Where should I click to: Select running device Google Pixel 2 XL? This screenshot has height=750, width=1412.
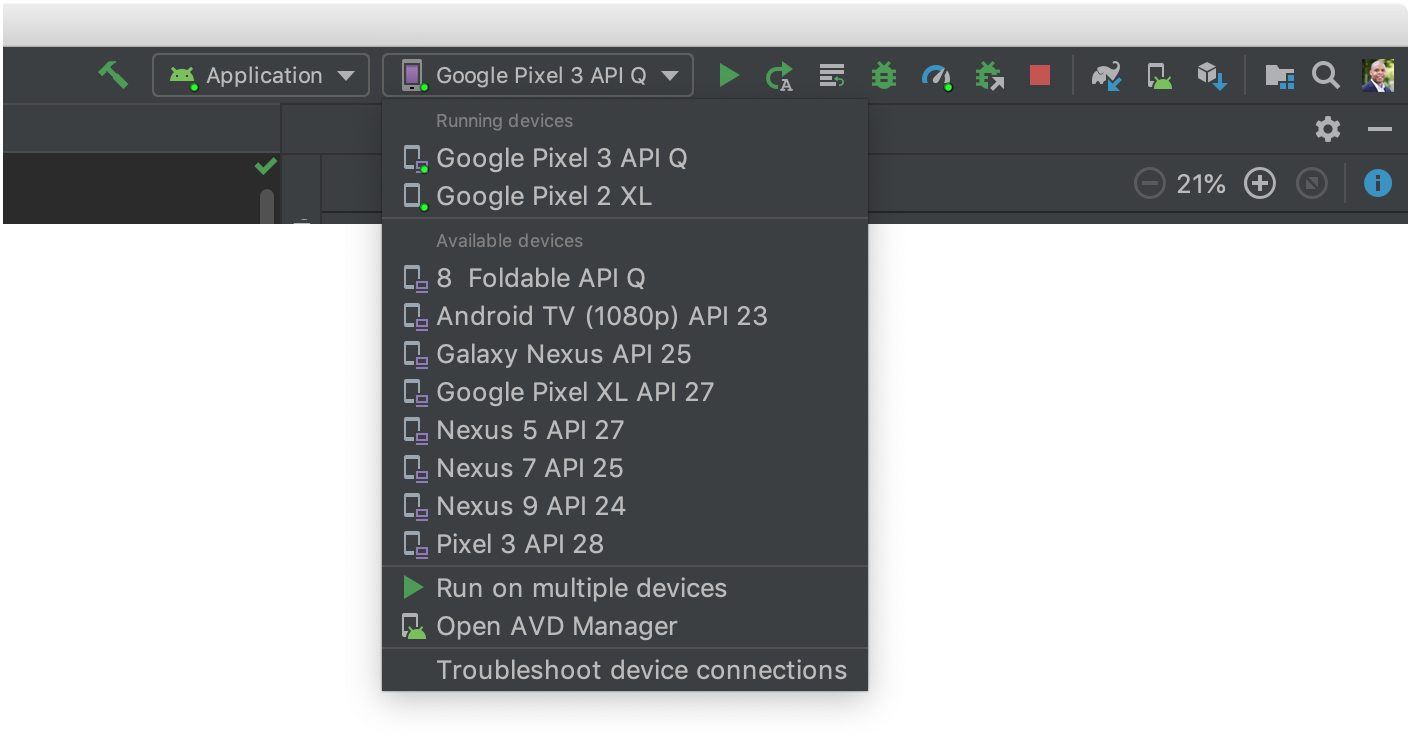(625, 196)
